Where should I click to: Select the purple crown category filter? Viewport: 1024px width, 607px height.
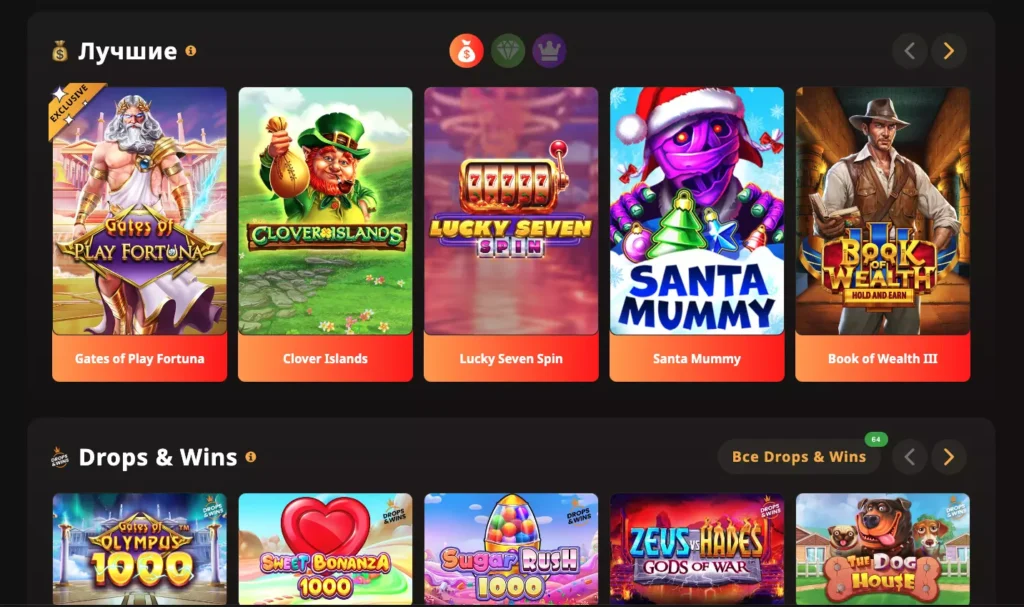(x=549, y=51)
